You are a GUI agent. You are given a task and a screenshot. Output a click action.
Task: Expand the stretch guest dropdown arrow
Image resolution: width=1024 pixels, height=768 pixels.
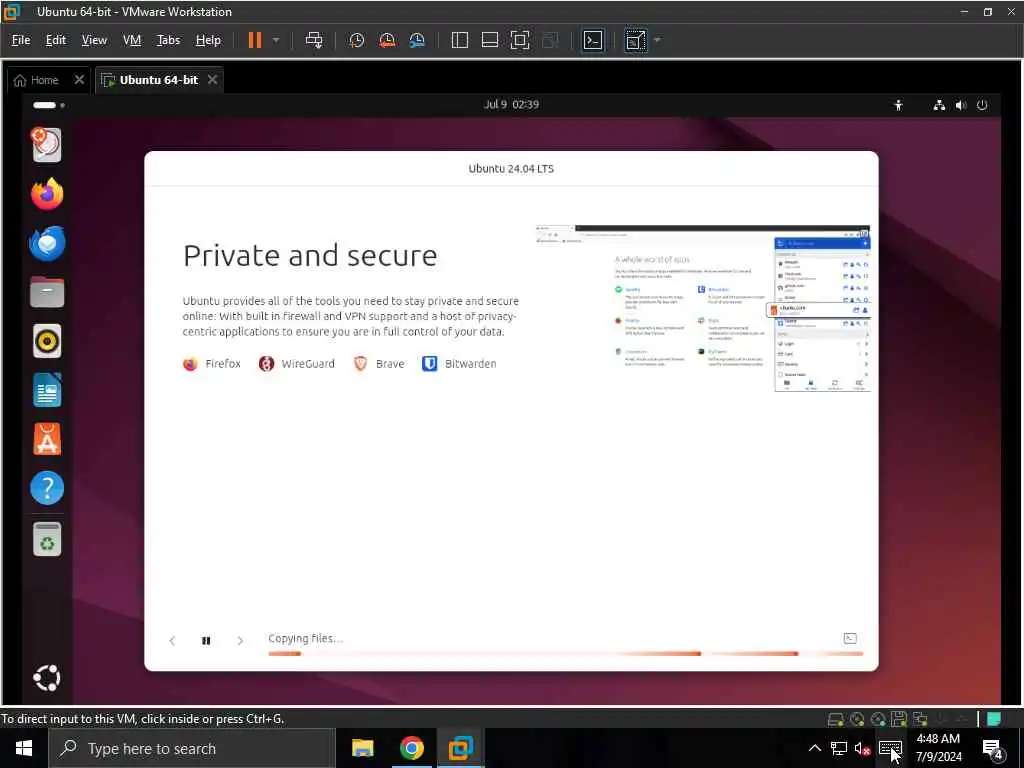pyautogui.click(x=657, y=40)
